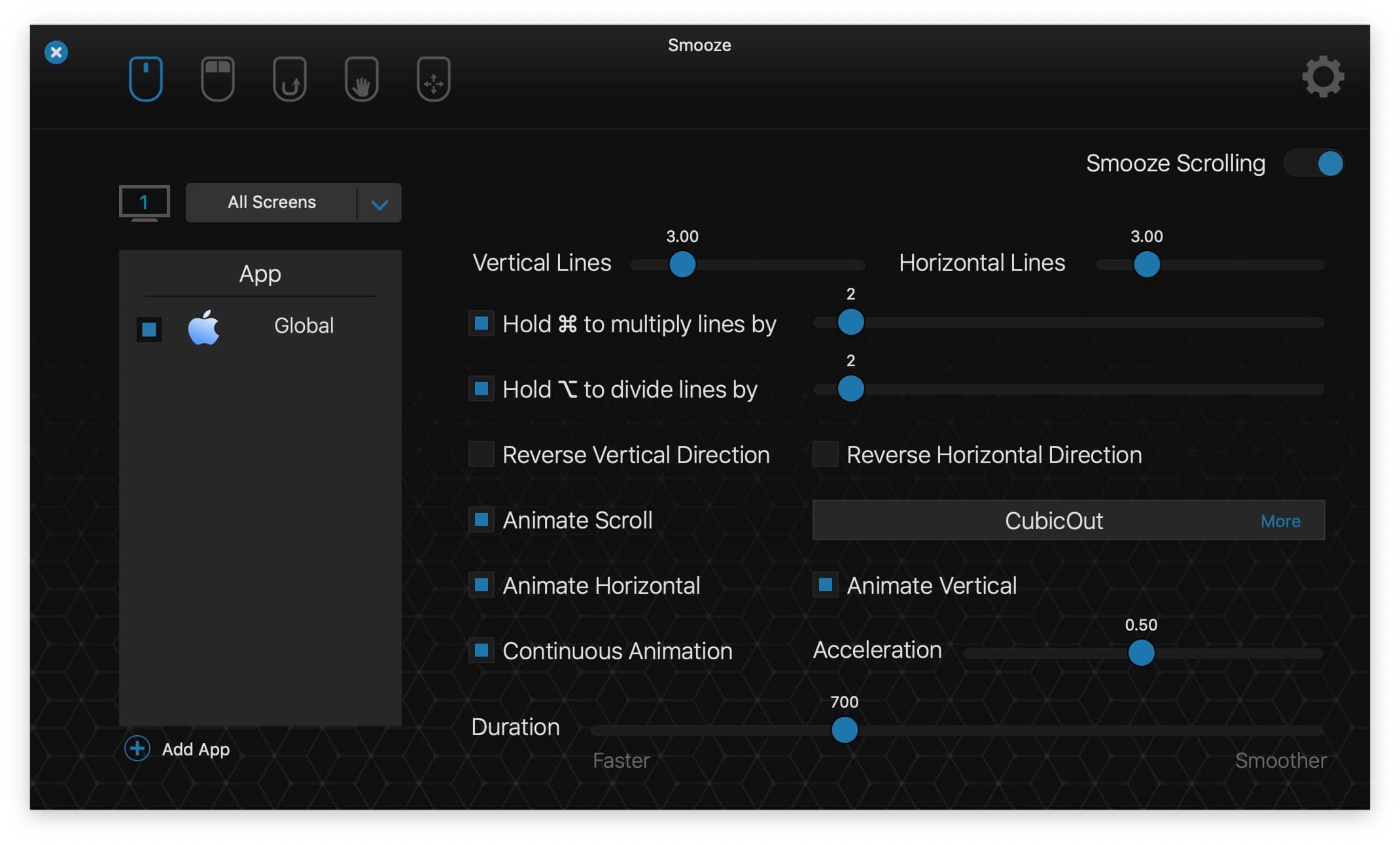1400x845 pixels.
Task: Click the Faster label under Duration
Action: coord(621,761)
